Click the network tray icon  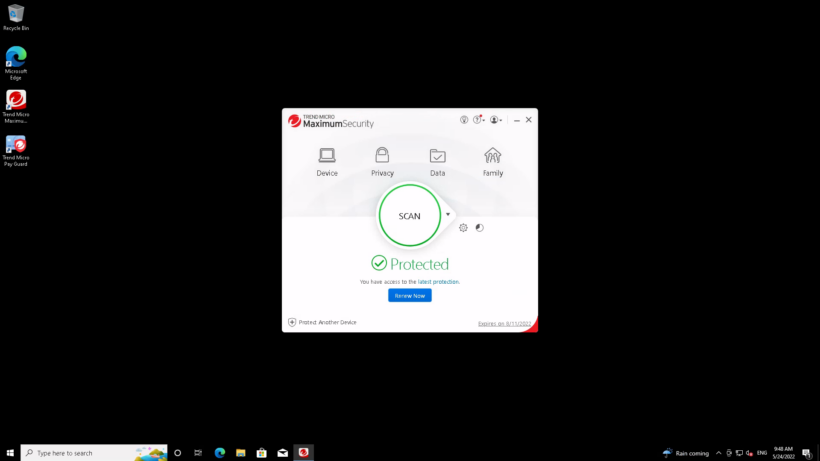[x=739, y=453]
